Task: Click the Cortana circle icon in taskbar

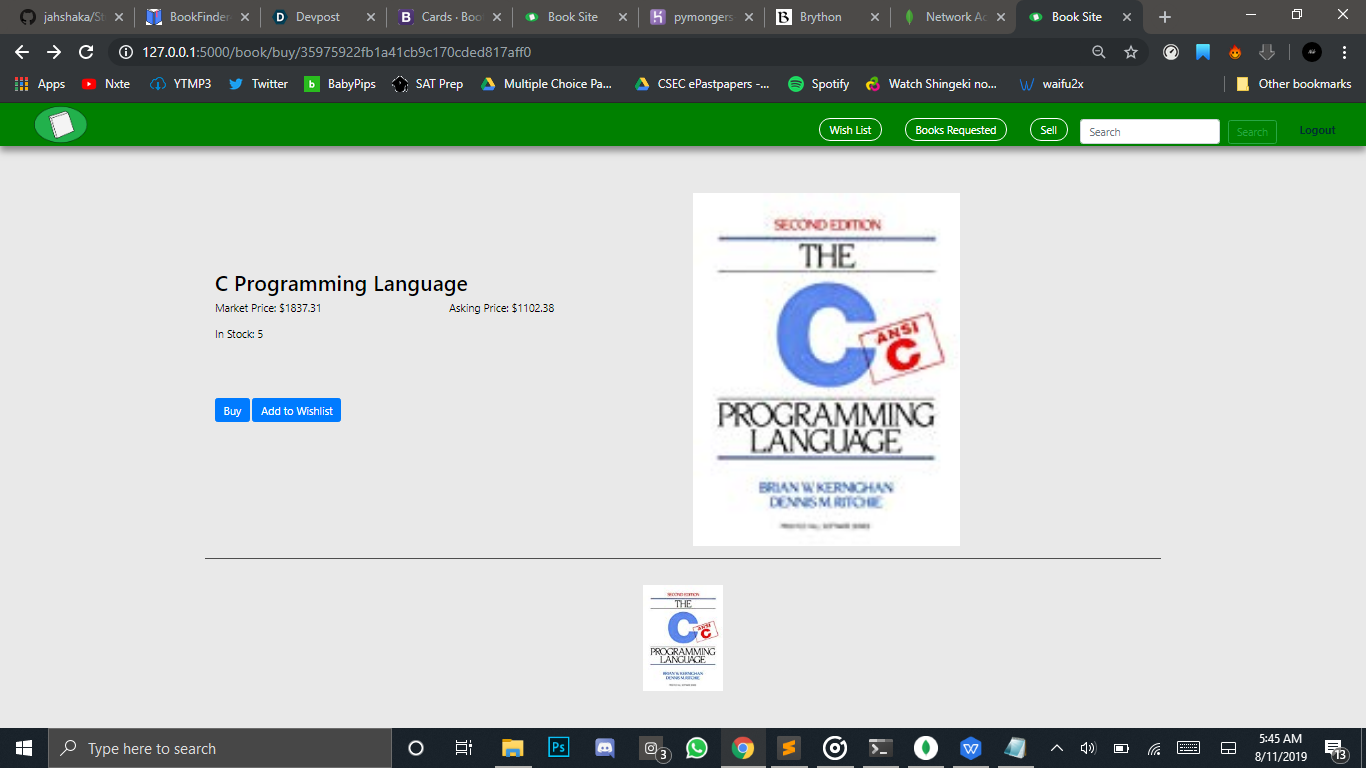Action: (416, 748)
